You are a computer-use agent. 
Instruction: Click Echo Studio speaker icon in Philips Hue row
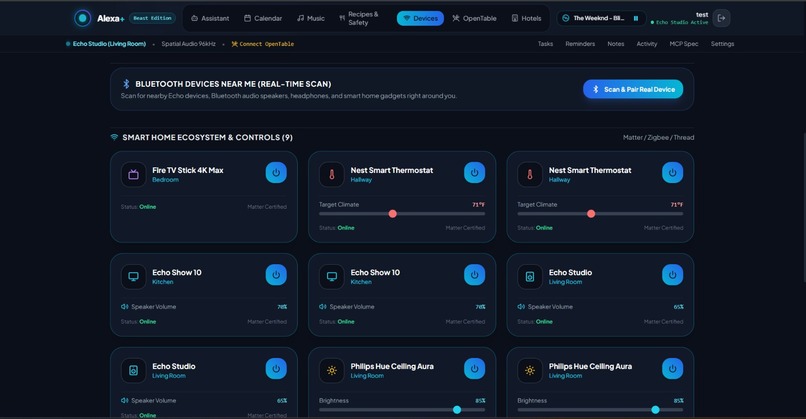[133, 370]
